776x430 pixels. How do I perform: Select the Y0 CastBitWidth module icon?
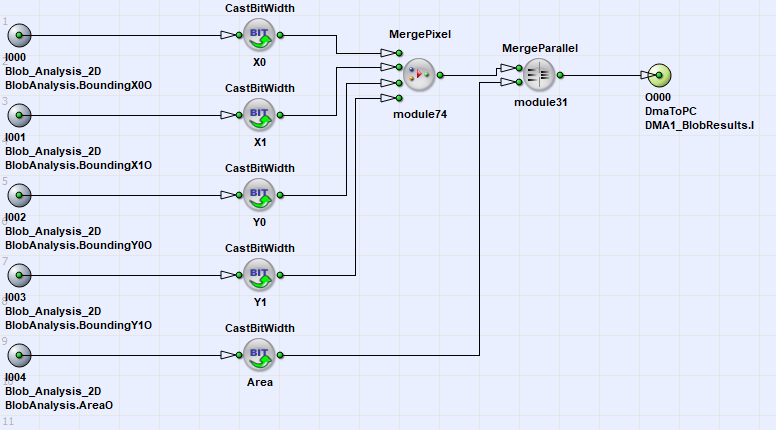point(259,195)
